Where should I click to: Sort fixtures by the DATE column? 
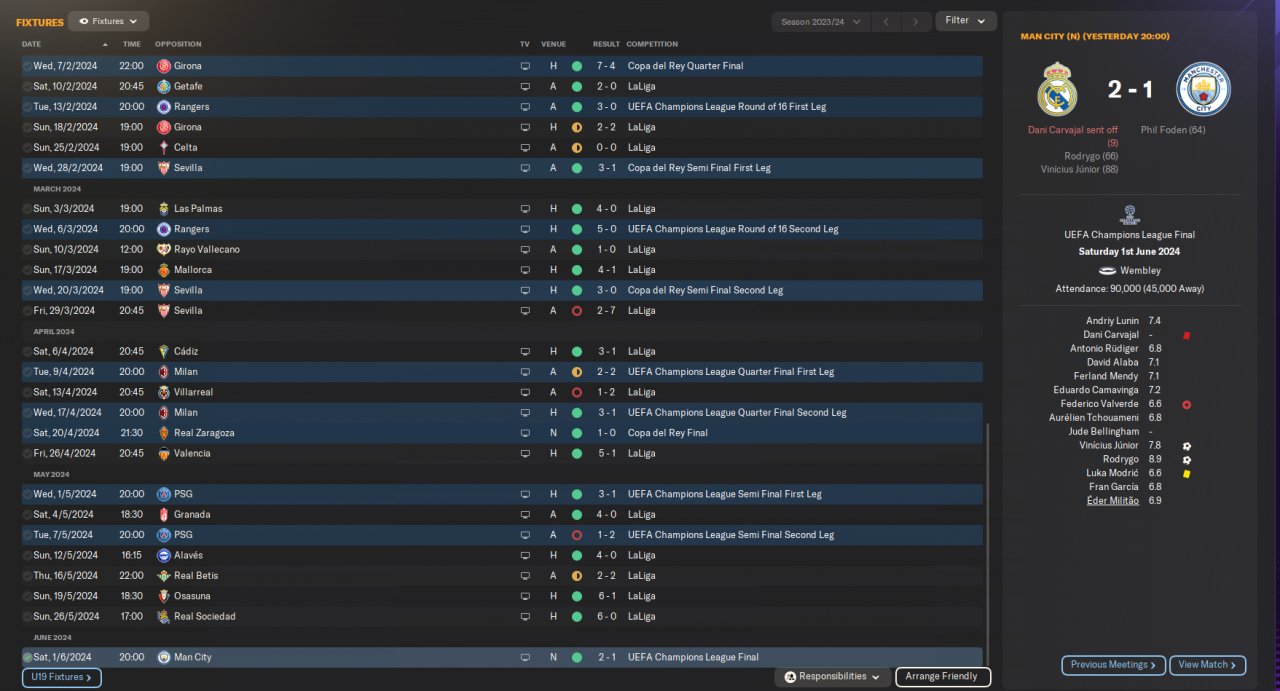[32, 44]
